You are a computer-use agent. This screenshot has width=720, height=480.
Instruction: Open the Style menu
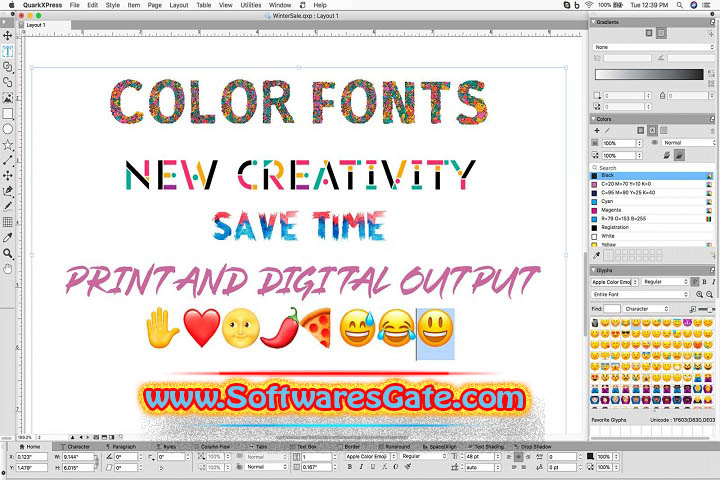click(x=112, y=5)
